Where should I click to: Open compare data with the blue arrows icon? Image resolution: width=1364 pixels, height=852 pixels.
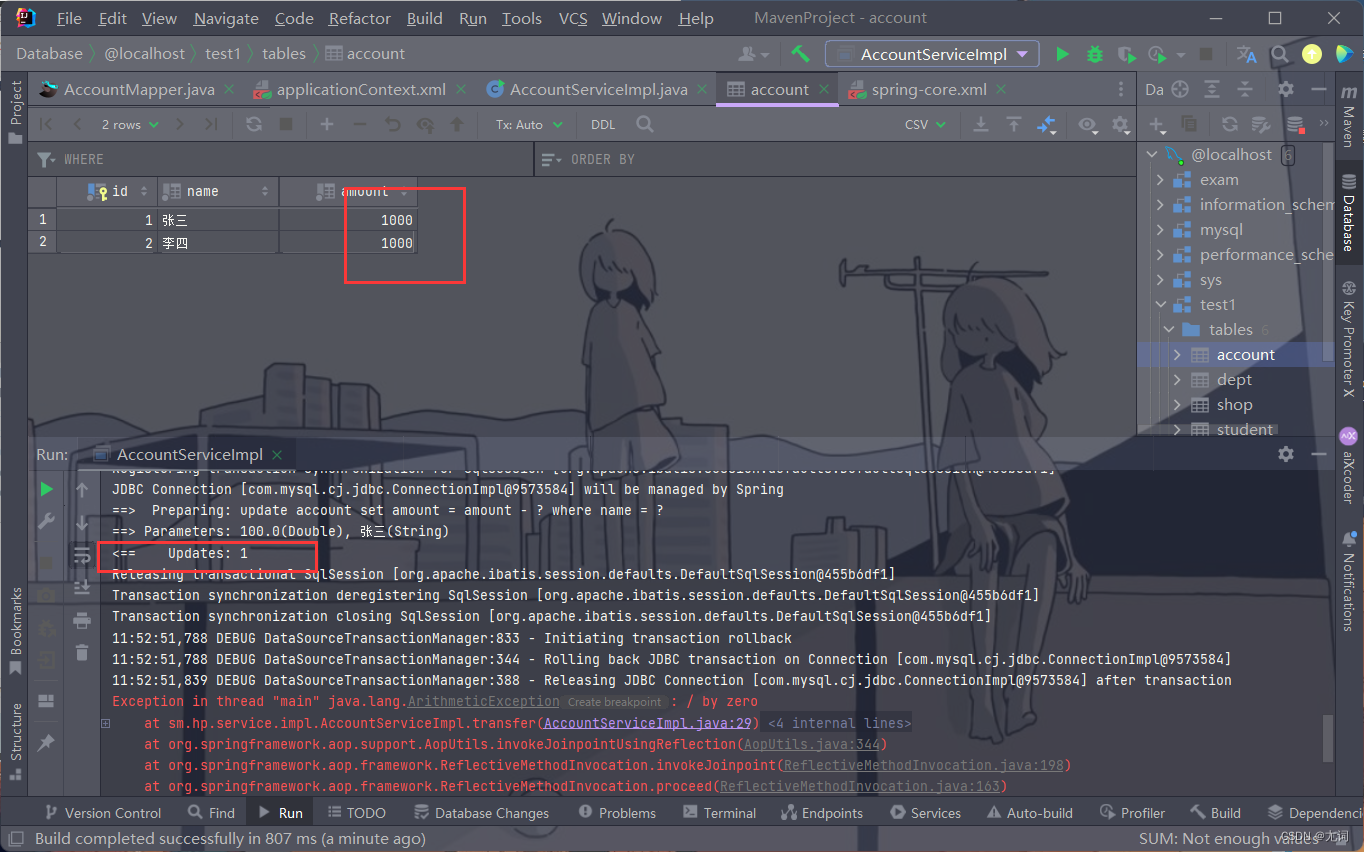click(x=1046, y=124)
